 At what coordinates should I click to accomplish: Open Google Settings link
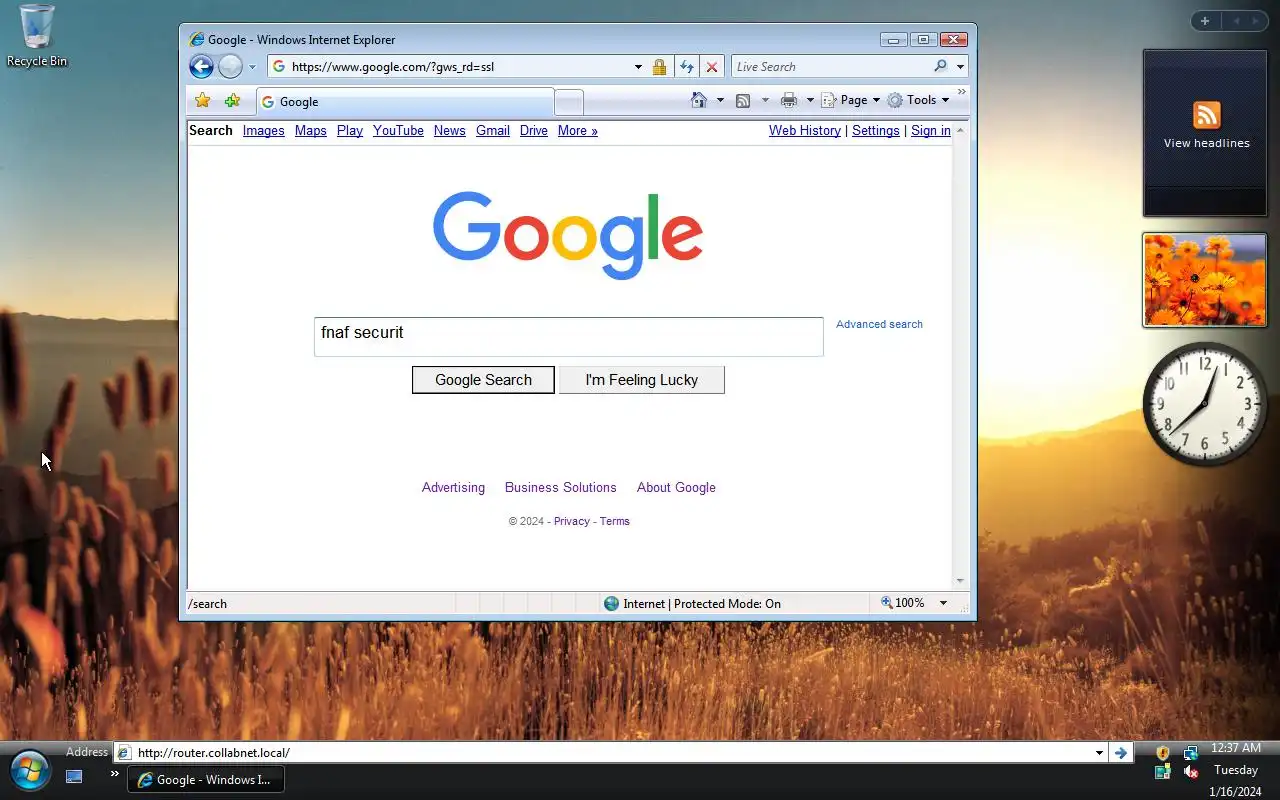tap(876, 131)
